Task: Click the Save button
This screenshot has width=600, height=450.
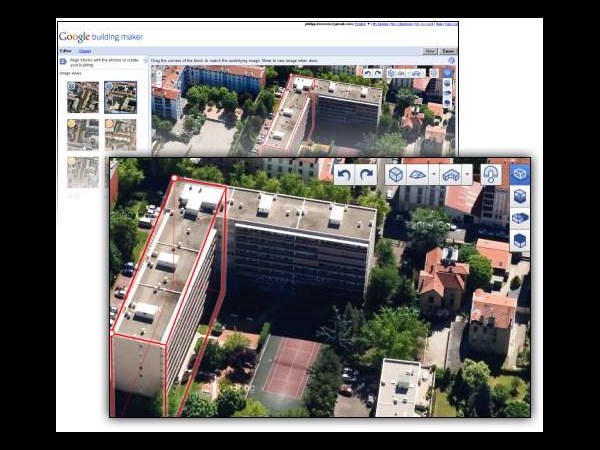Action: (x=448, y=50)
